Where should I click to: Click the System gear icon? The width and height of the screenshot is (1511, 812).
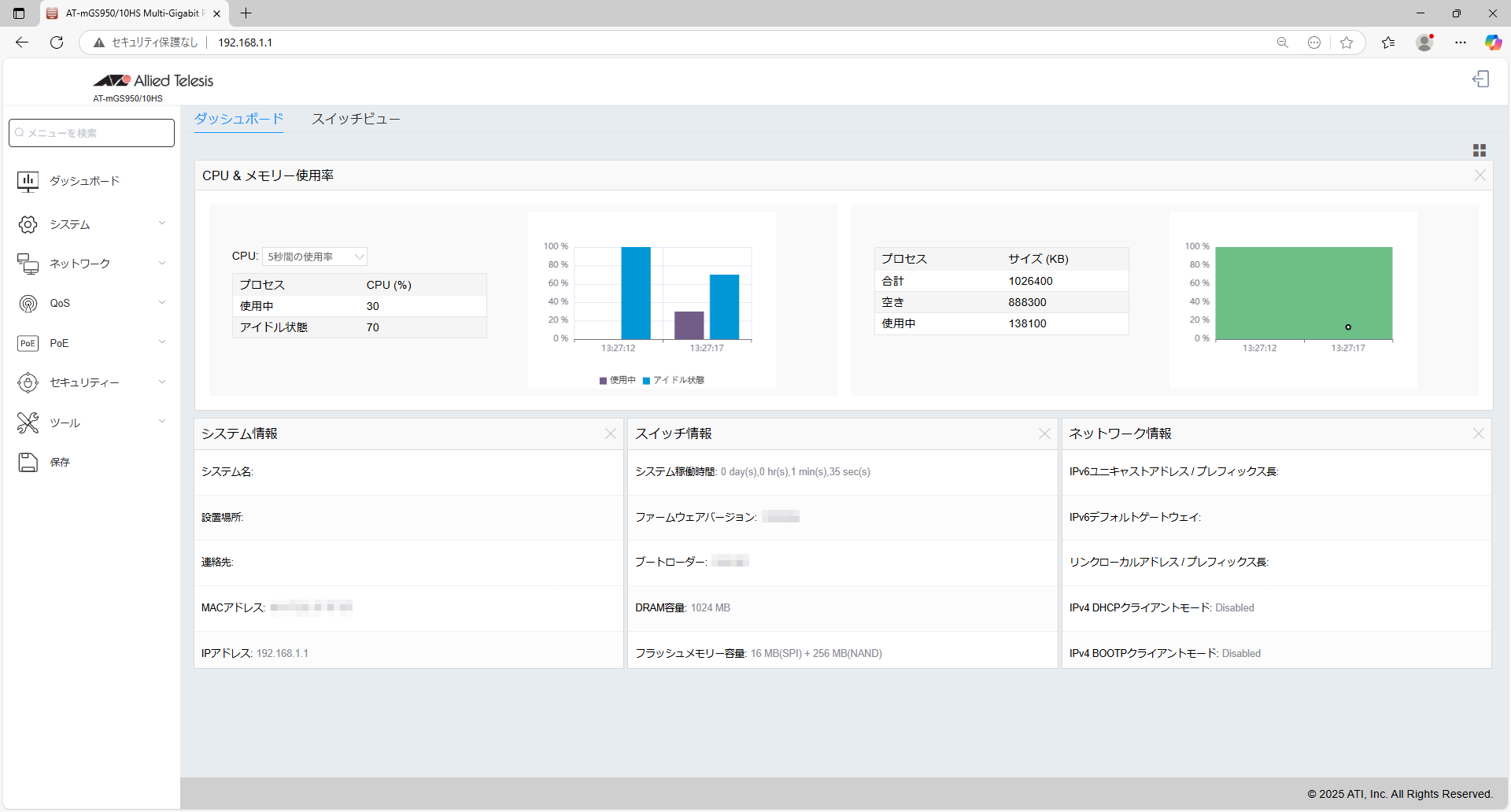coord(28,225)
